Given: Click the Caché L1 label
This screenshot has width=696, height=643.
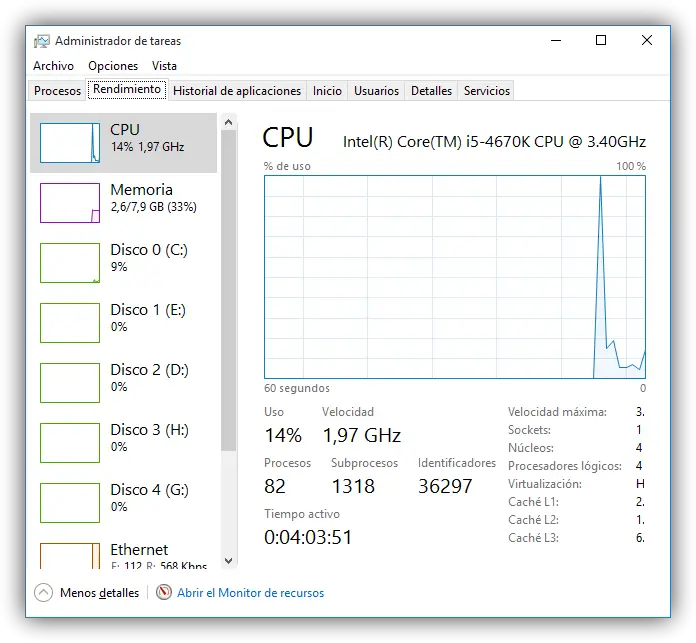Looking at the screenshot, I should tap(533, 502).
